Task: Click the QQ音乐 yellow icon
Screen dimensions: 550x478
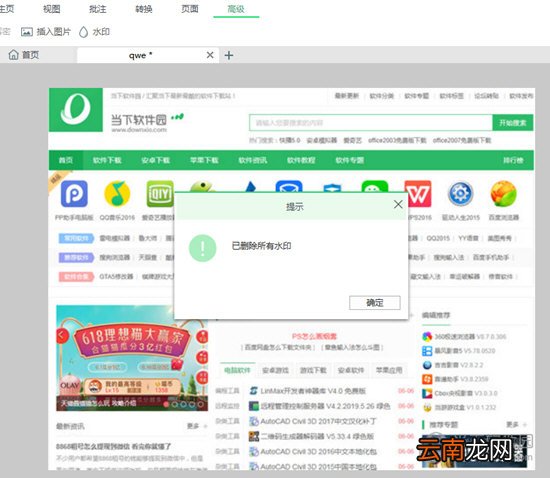Action: (x=117, y=194)
